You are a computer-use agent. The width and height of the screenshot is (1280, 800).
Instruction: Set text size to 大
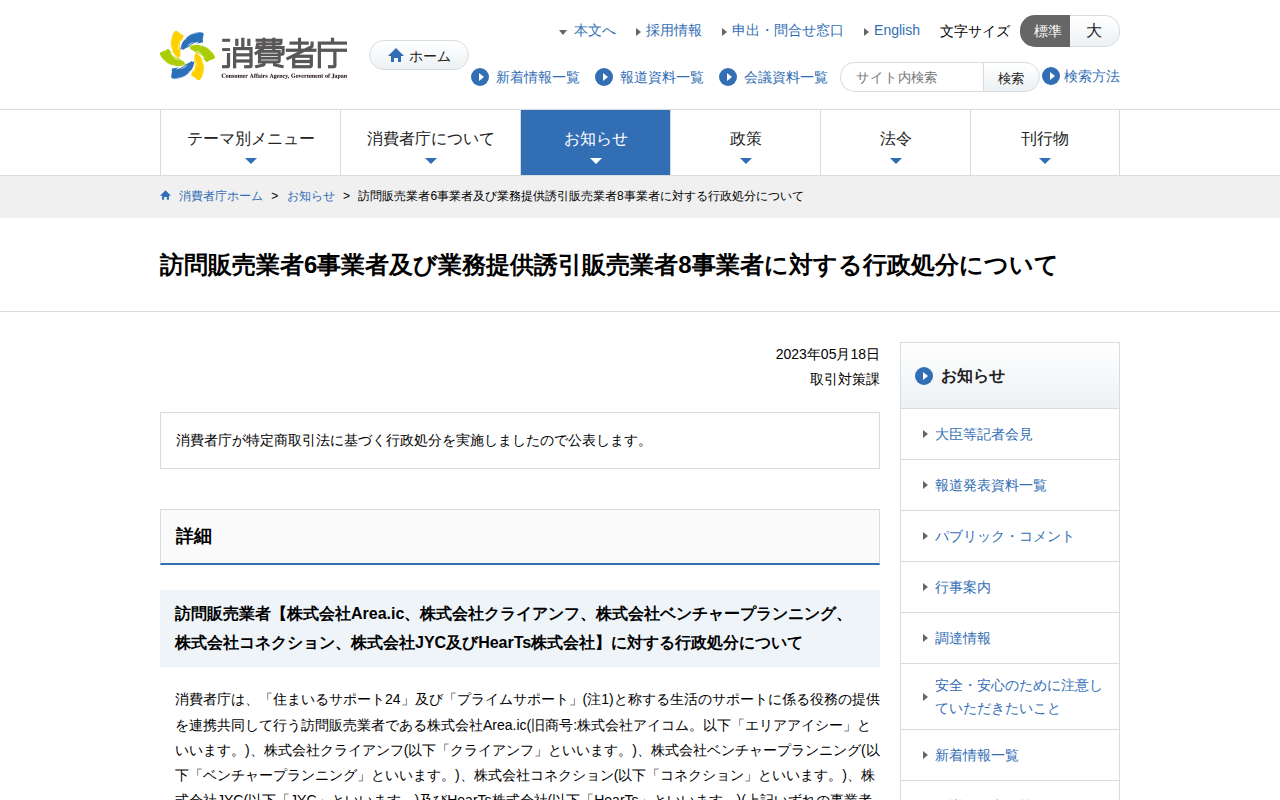pos(1094,31)
